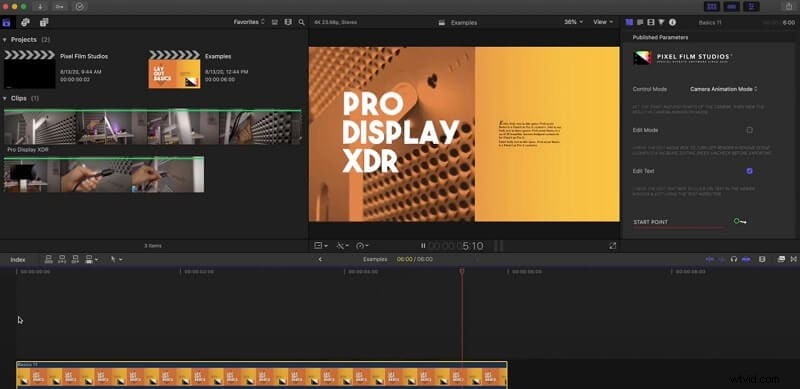Select the Pro Display XDR clip filmstrip
This screenshot has width=800, height=389.
coord(153,127)
